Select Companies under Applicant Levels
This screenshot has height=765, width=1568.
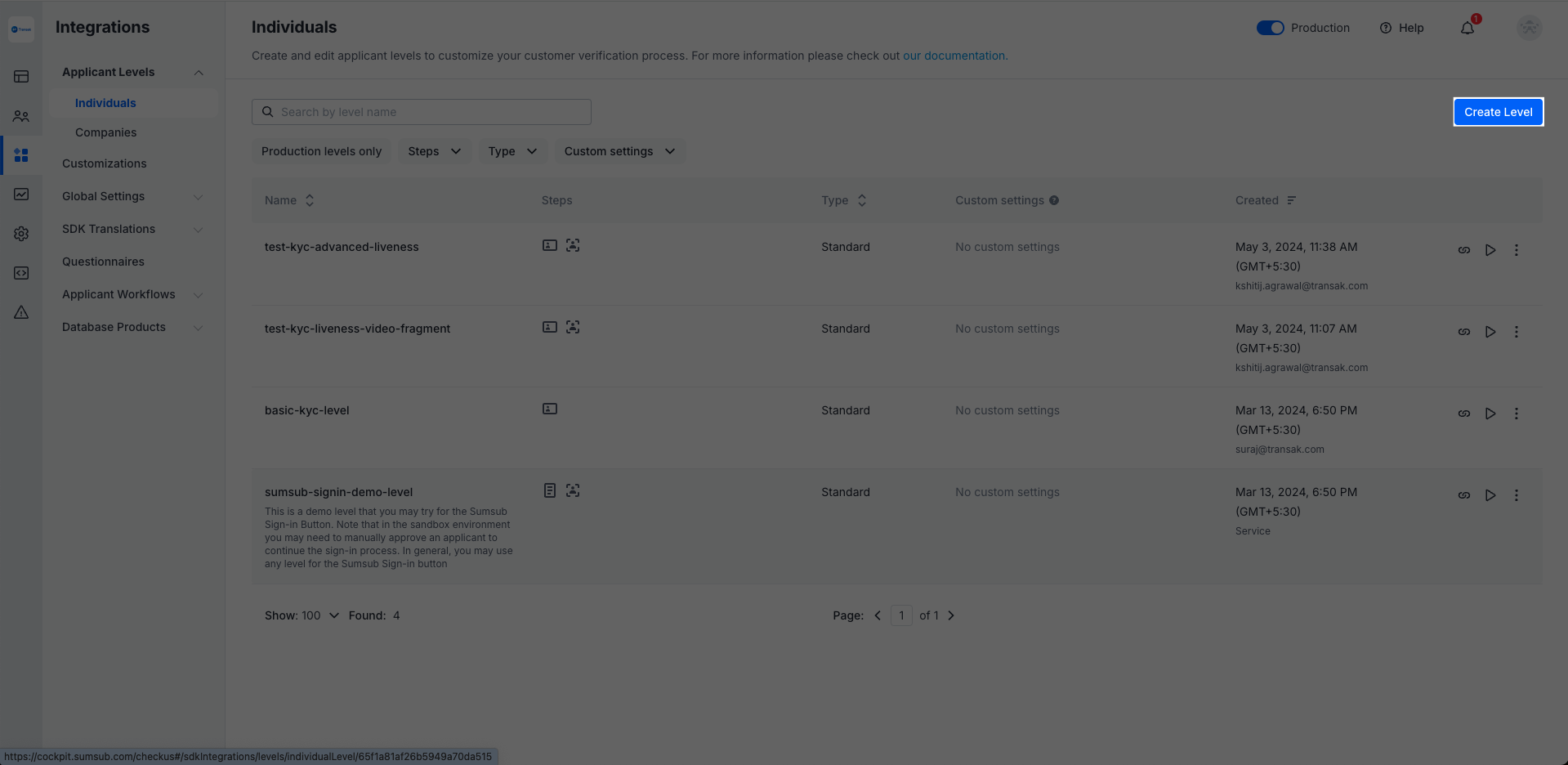pyautogui.click(x=106, y=132)
